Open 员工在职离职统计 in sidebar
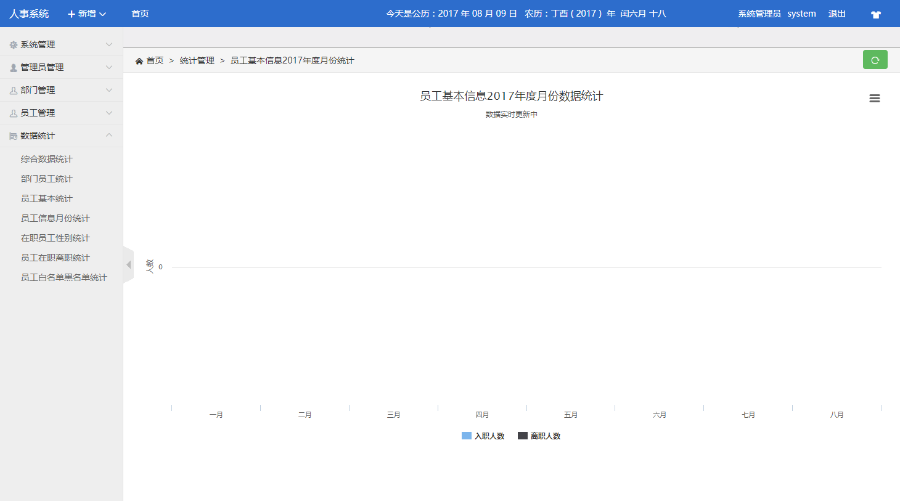Image resolution: width=900 pixels, height=501 pixels. [x=55, y=258]
